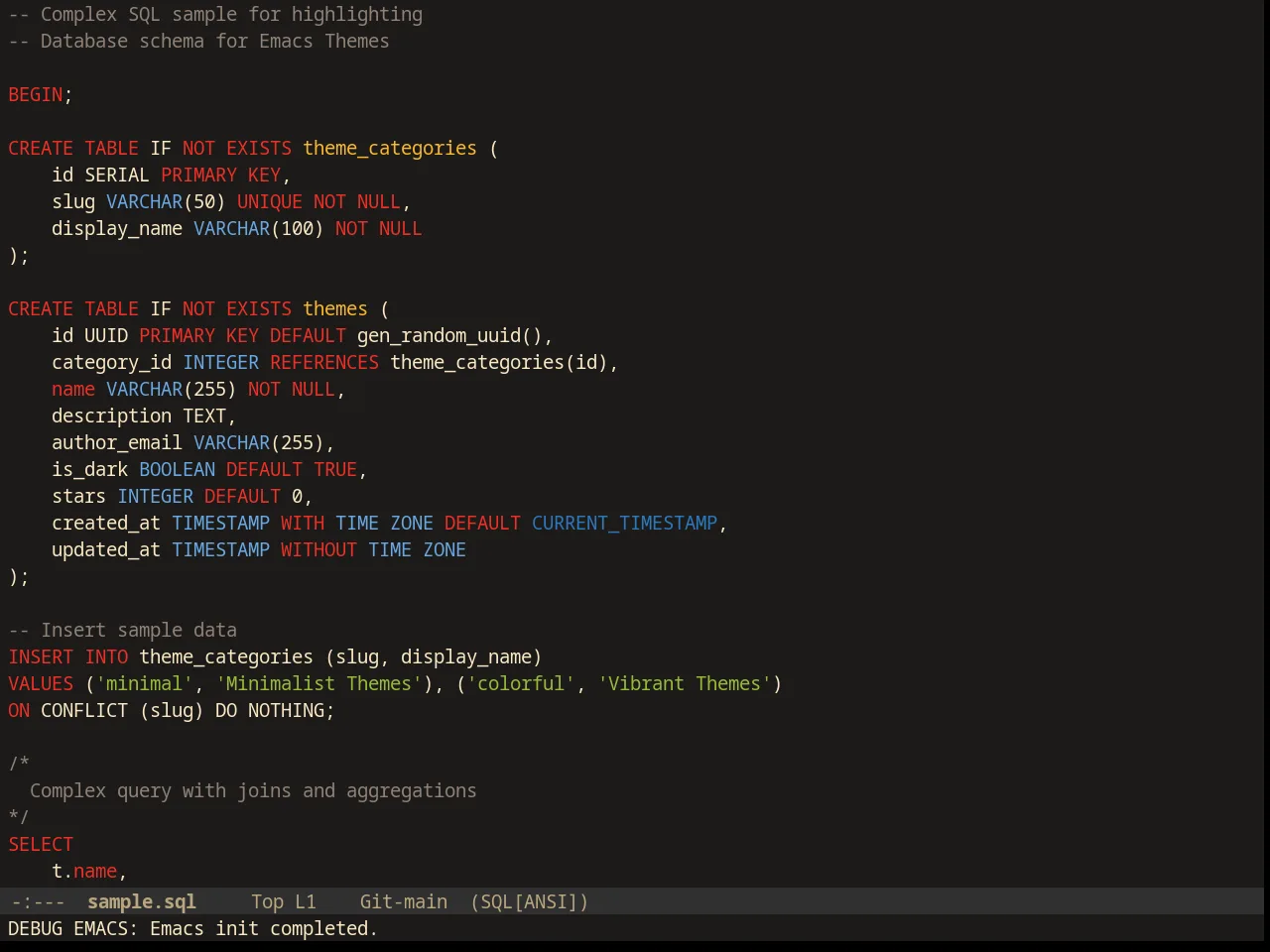Click INSERT INTO keyword
1270x952 pixels.
coord(68,656)
